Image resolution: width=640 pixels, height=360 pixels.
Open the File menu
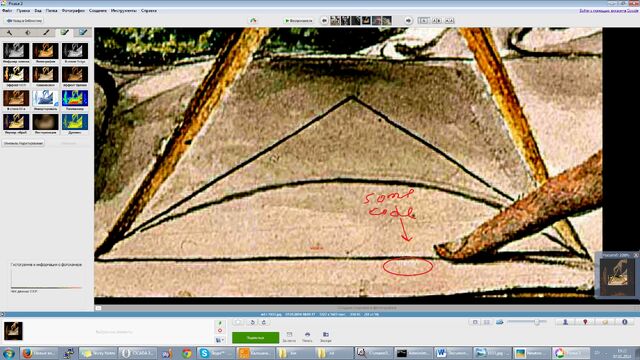coord(7,11)
